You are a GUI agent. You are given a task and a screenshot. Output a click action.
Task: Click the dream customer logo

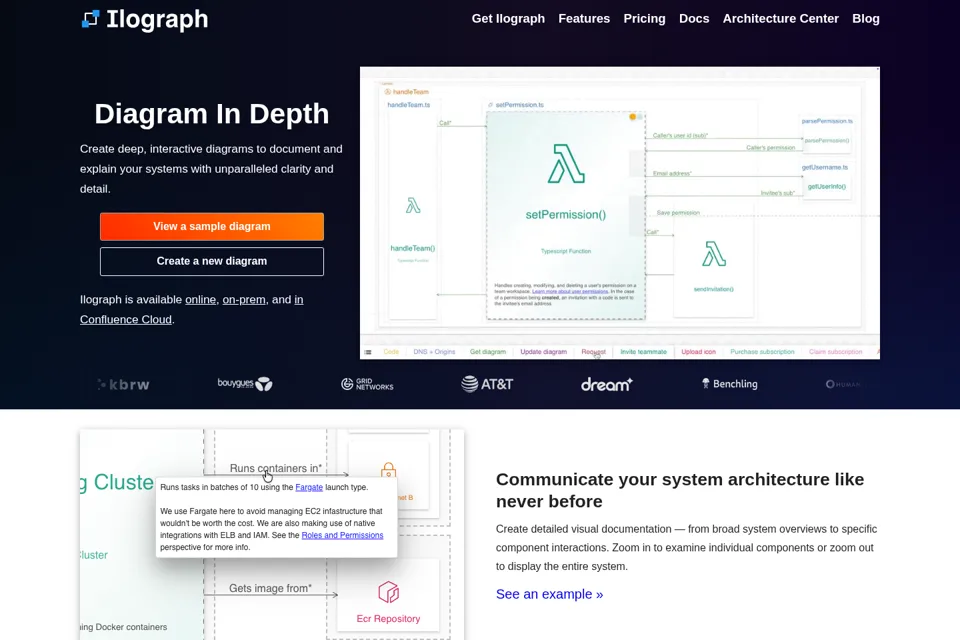606,384
